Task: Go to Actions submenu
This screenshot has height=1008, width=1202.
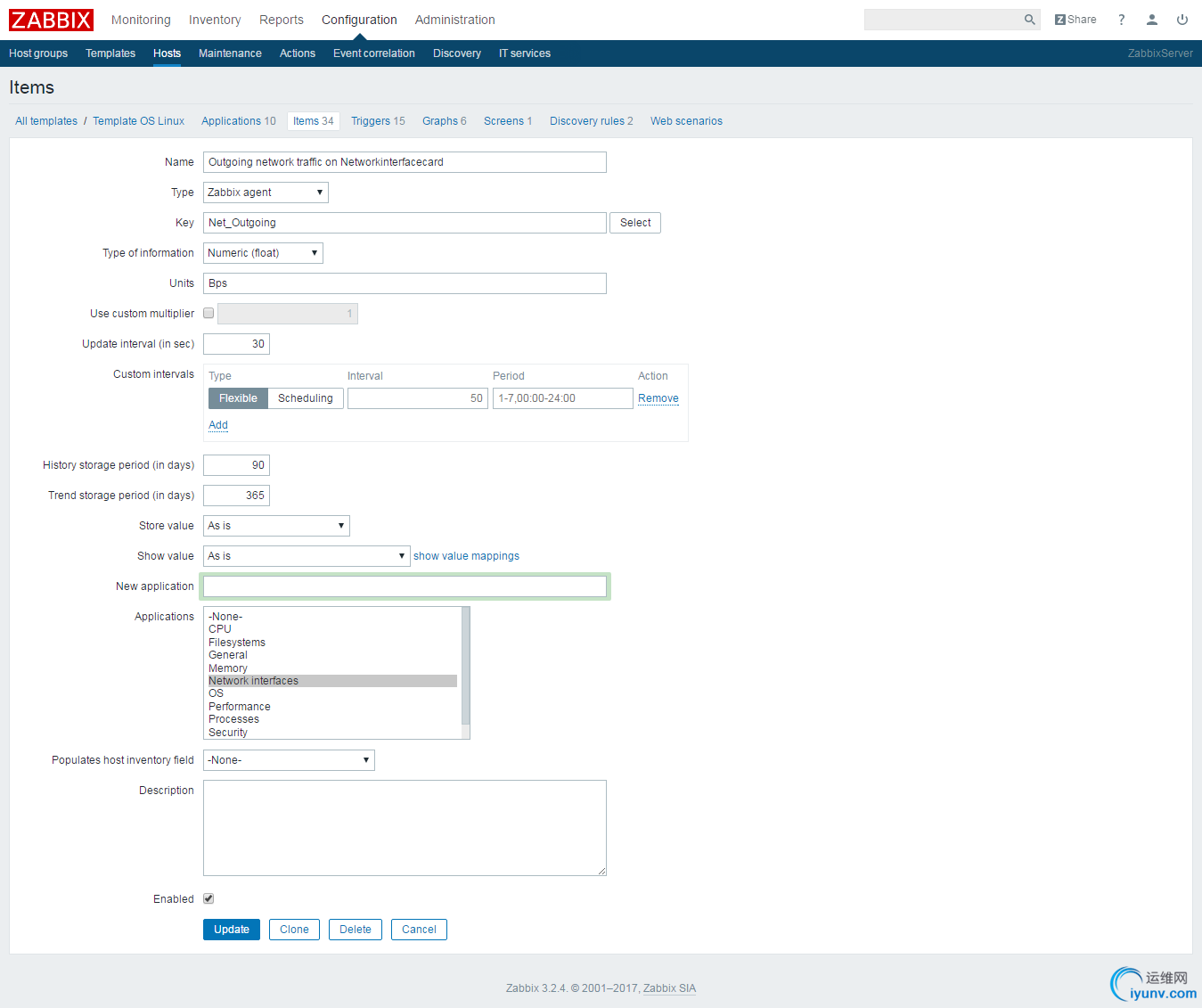Action: pyautogui.click(x=298, y=53)
